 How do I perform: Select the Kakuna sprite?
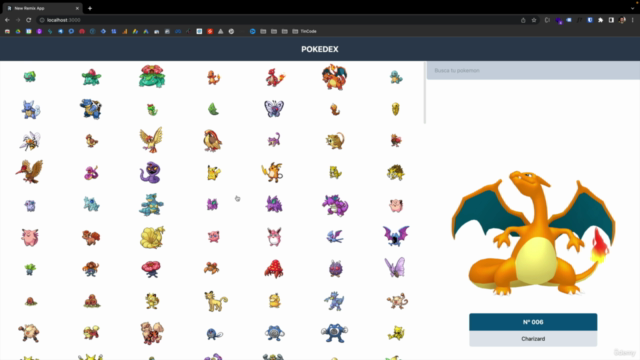[396, 109]
